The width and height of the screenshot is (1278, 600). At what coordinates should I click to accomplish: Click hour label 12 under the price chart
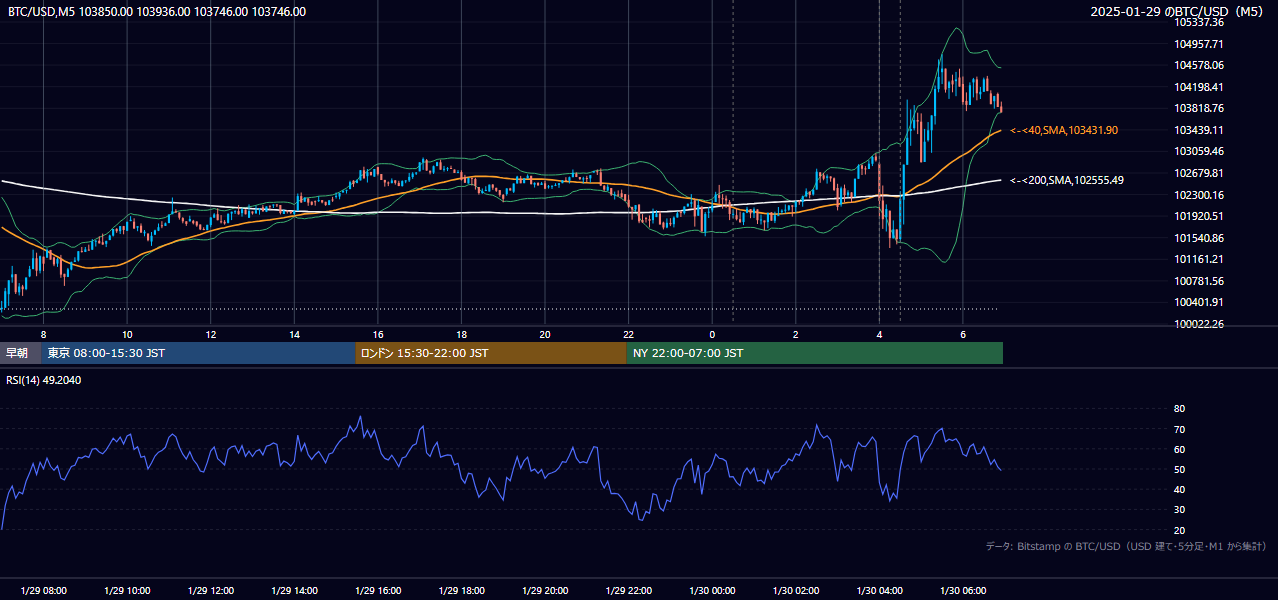point(211,334)
